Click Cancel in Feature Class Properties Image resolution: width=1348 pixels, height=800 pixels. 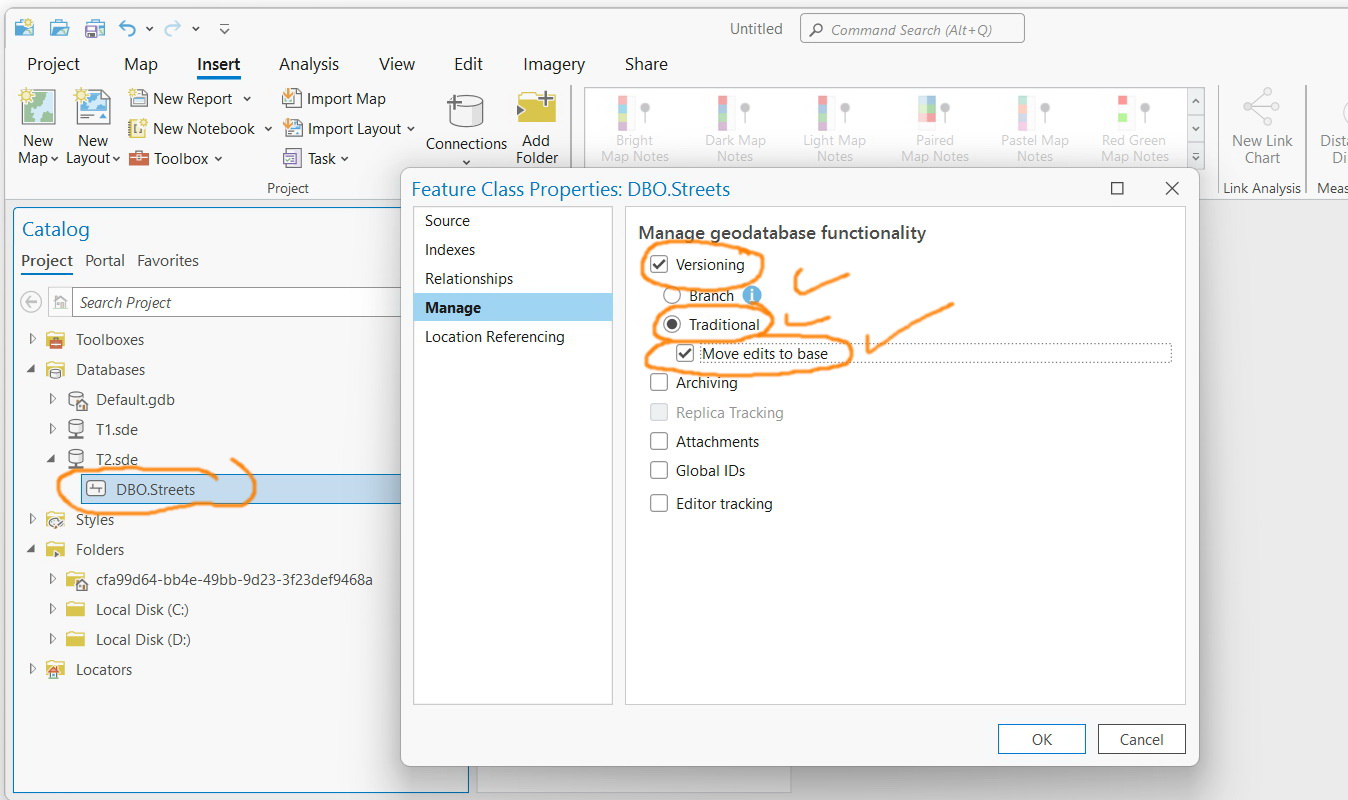1142,740
